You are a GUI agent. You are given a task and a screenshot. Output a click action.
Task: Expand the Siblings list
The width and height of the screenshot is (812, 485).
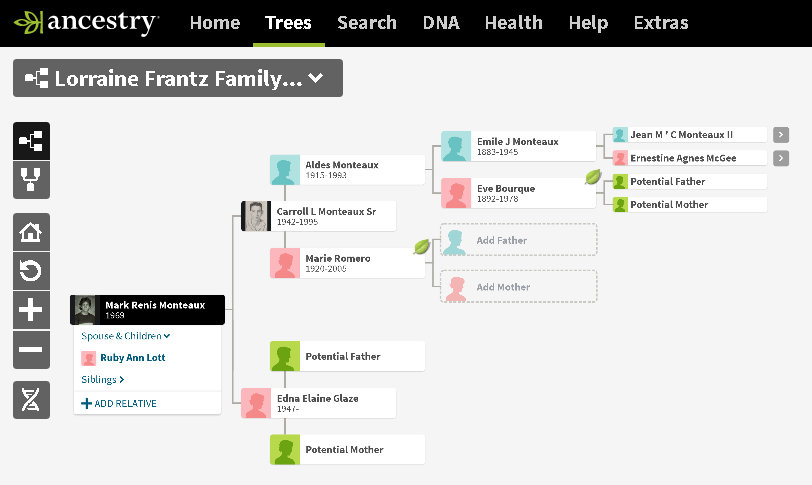pos(103,380)
